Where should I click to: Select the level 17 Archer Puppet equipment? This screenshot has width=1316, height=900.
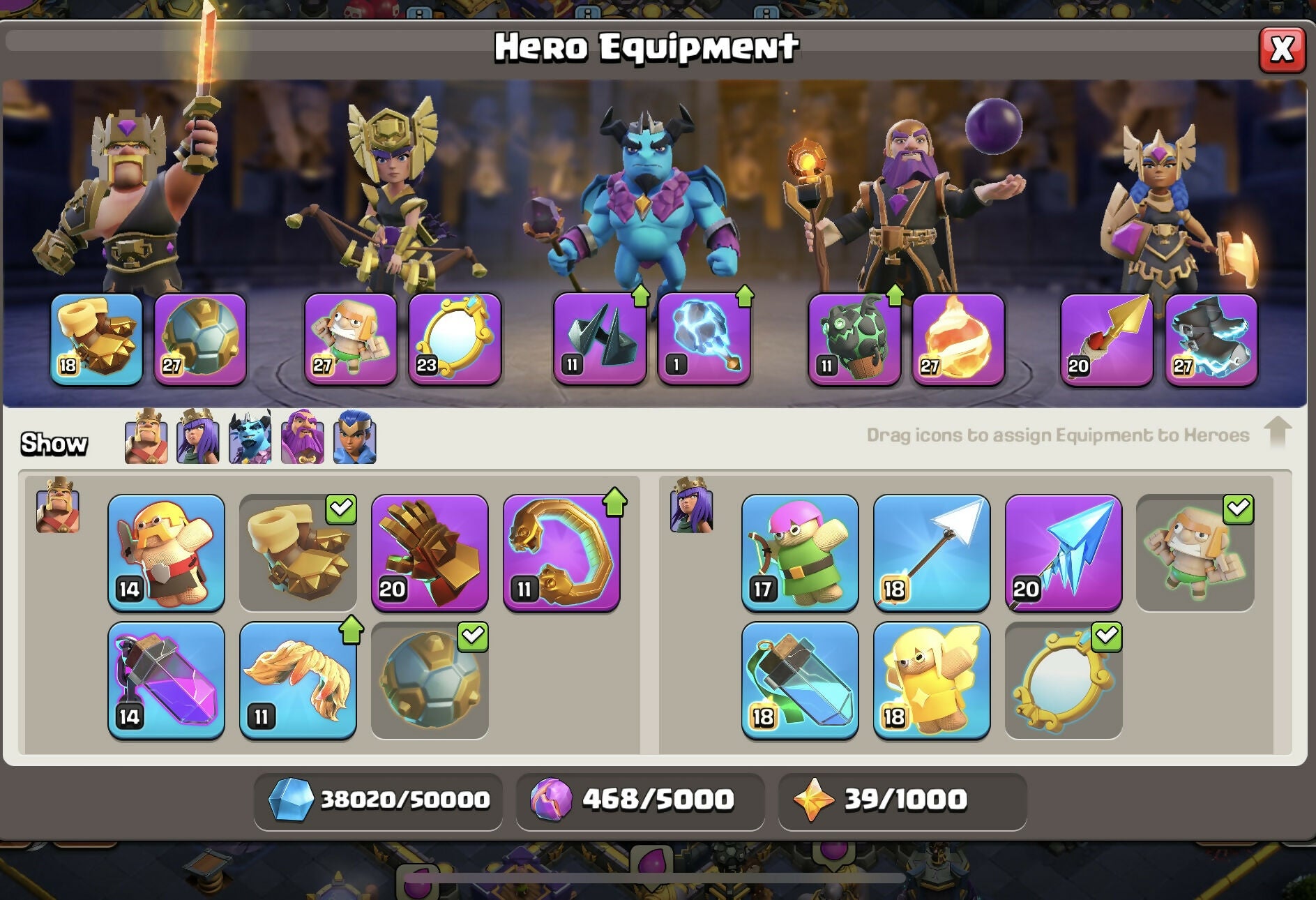click(800, 553)
